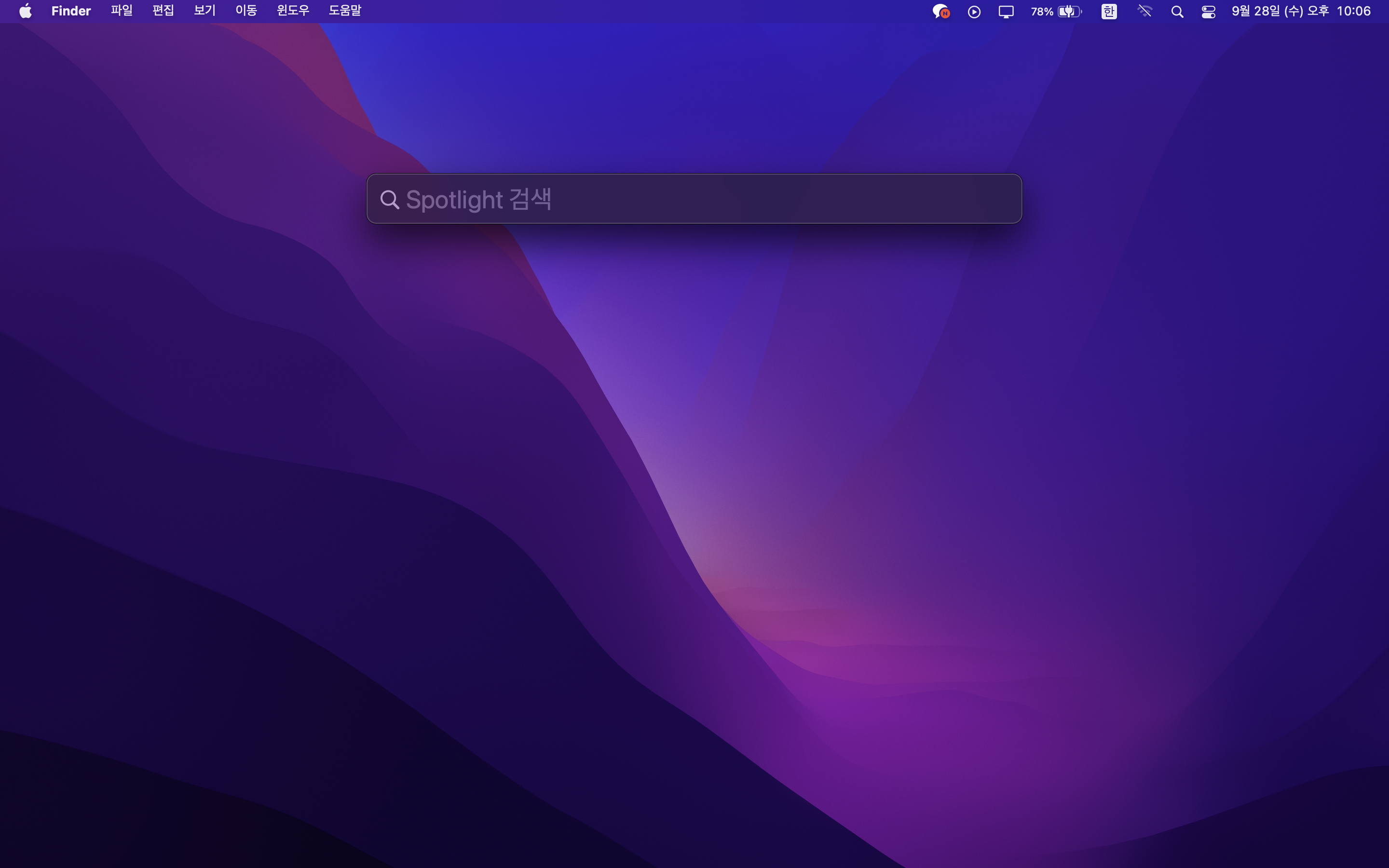Screen dimensions: 1389x868
Task: Open the Korean input source menu
Action: coord(1109,12)
